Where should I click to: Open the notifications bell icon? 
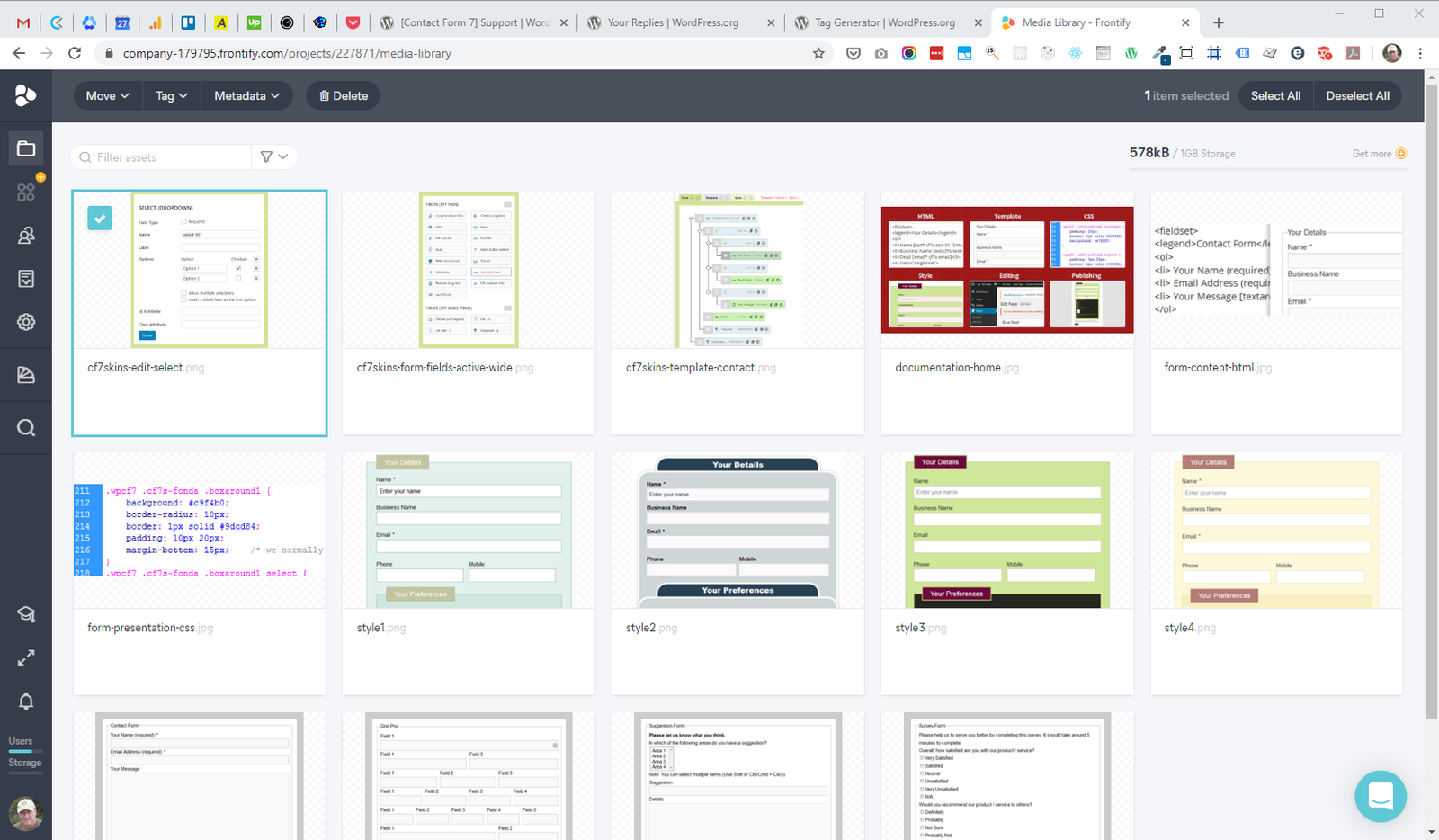tap(26, 701)
